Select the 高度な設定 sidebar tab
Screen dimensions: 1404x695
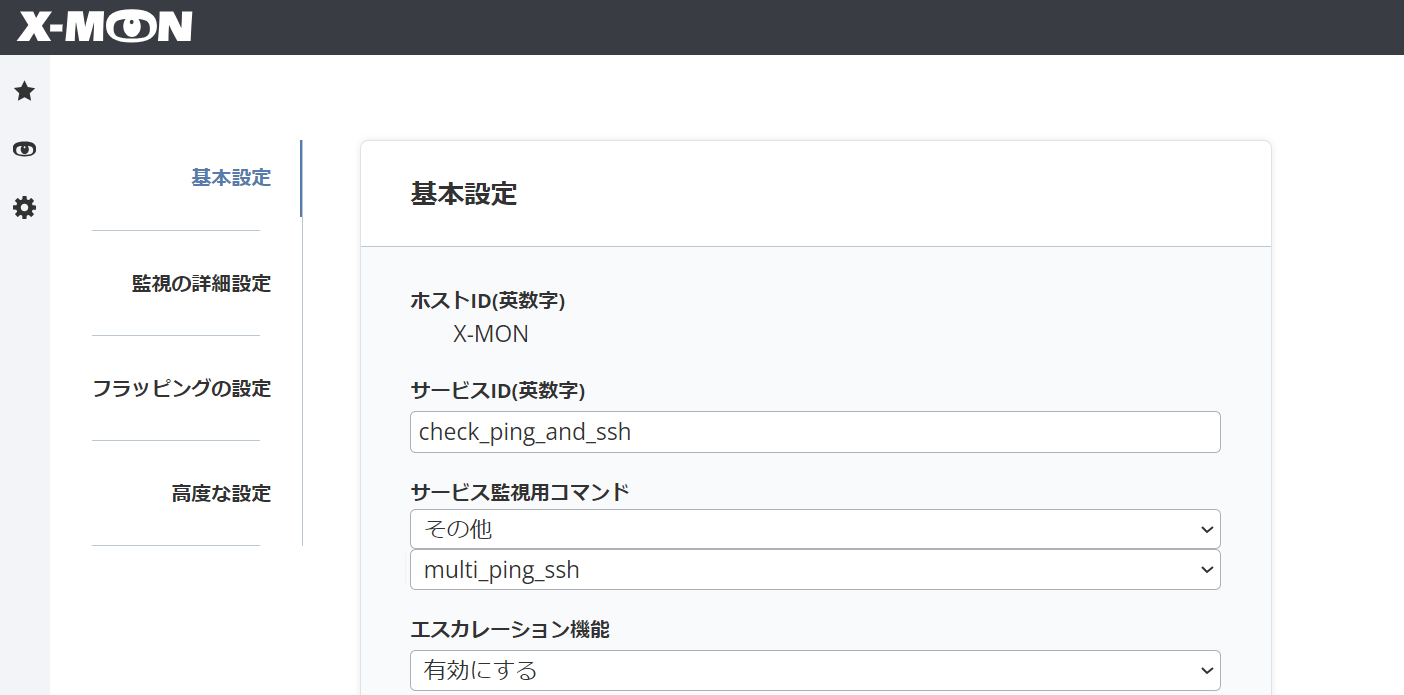221,494
